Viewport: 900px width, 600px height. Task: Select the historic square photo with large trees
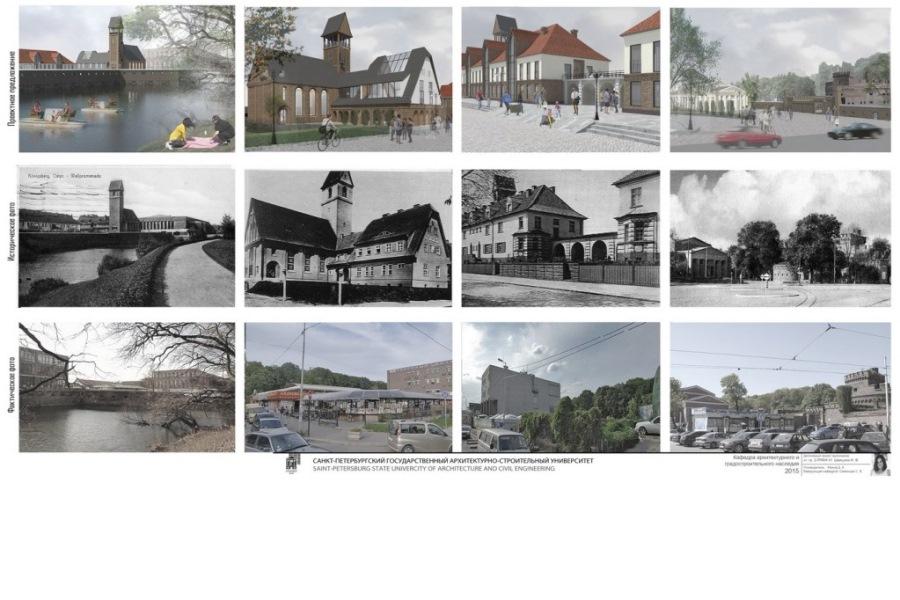tap(780, 238)
